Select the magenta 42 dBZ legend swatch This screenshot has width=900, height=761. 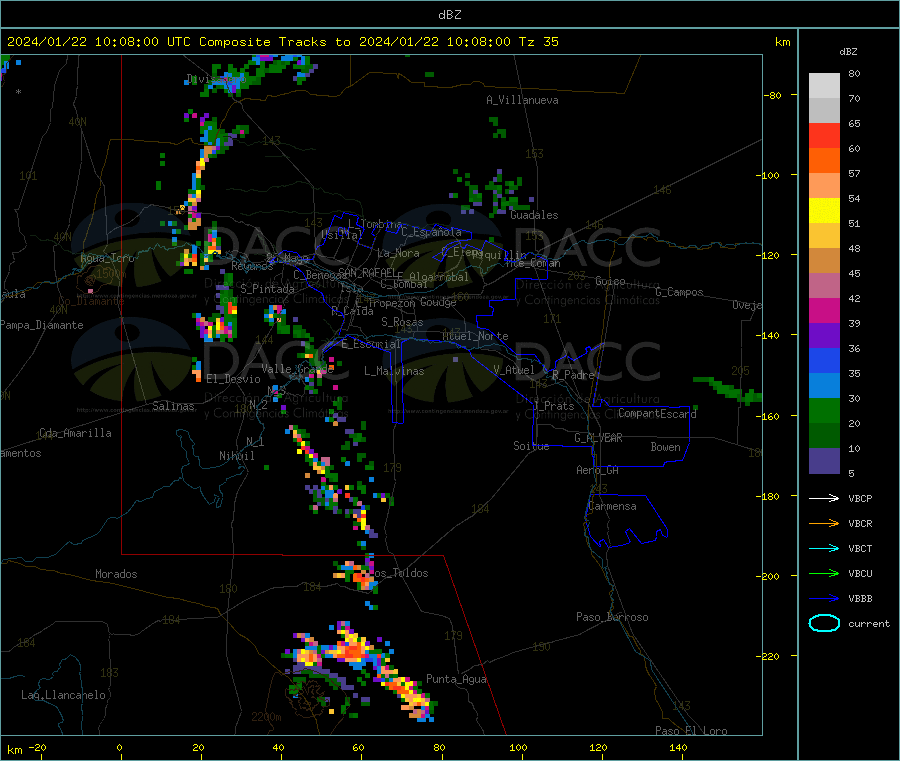(x=824, y=310)
